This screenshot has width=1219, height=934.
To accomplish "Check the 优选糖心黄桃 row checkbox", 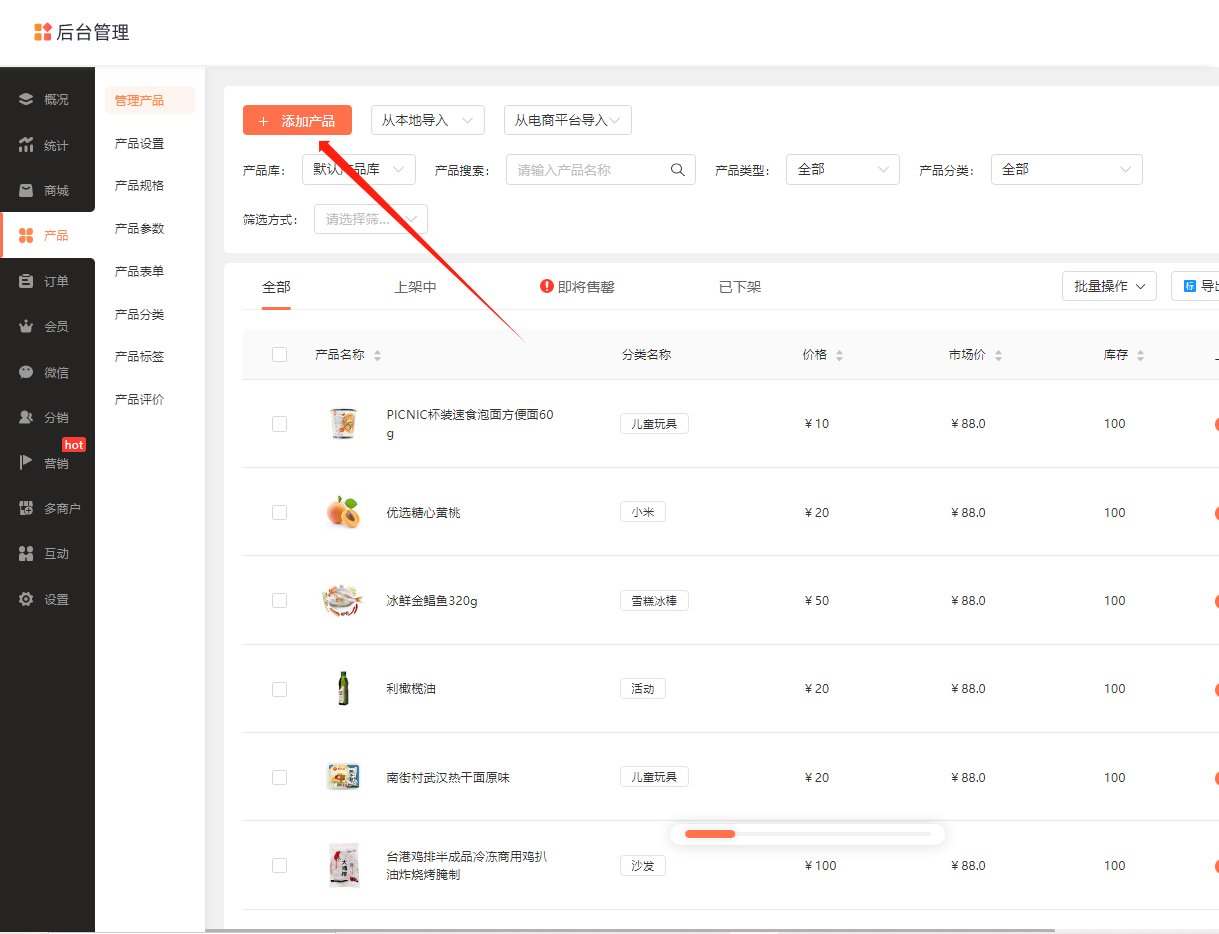I will coord(279,512).
